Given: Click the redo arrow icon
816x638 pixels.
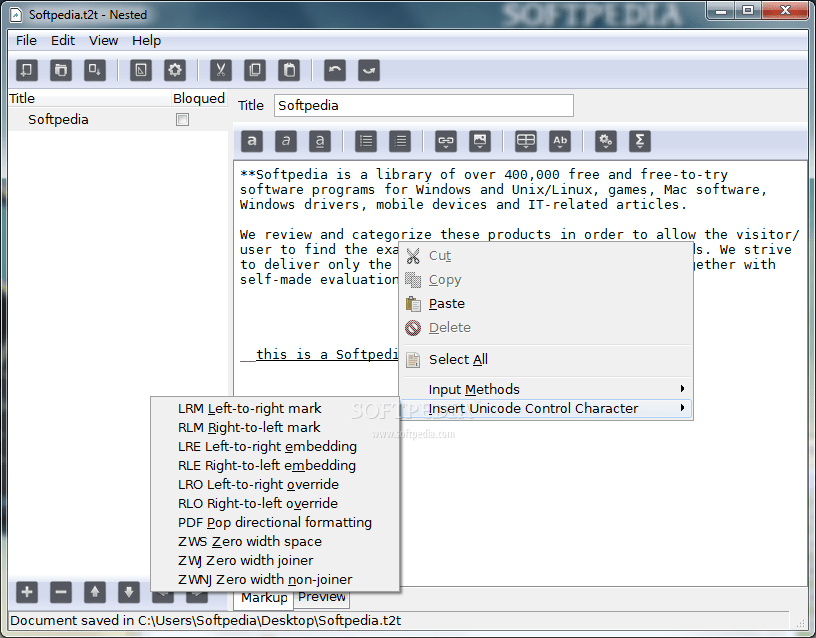Looking at the screenshot, I should pyautogui.click(x=369, y=70).
